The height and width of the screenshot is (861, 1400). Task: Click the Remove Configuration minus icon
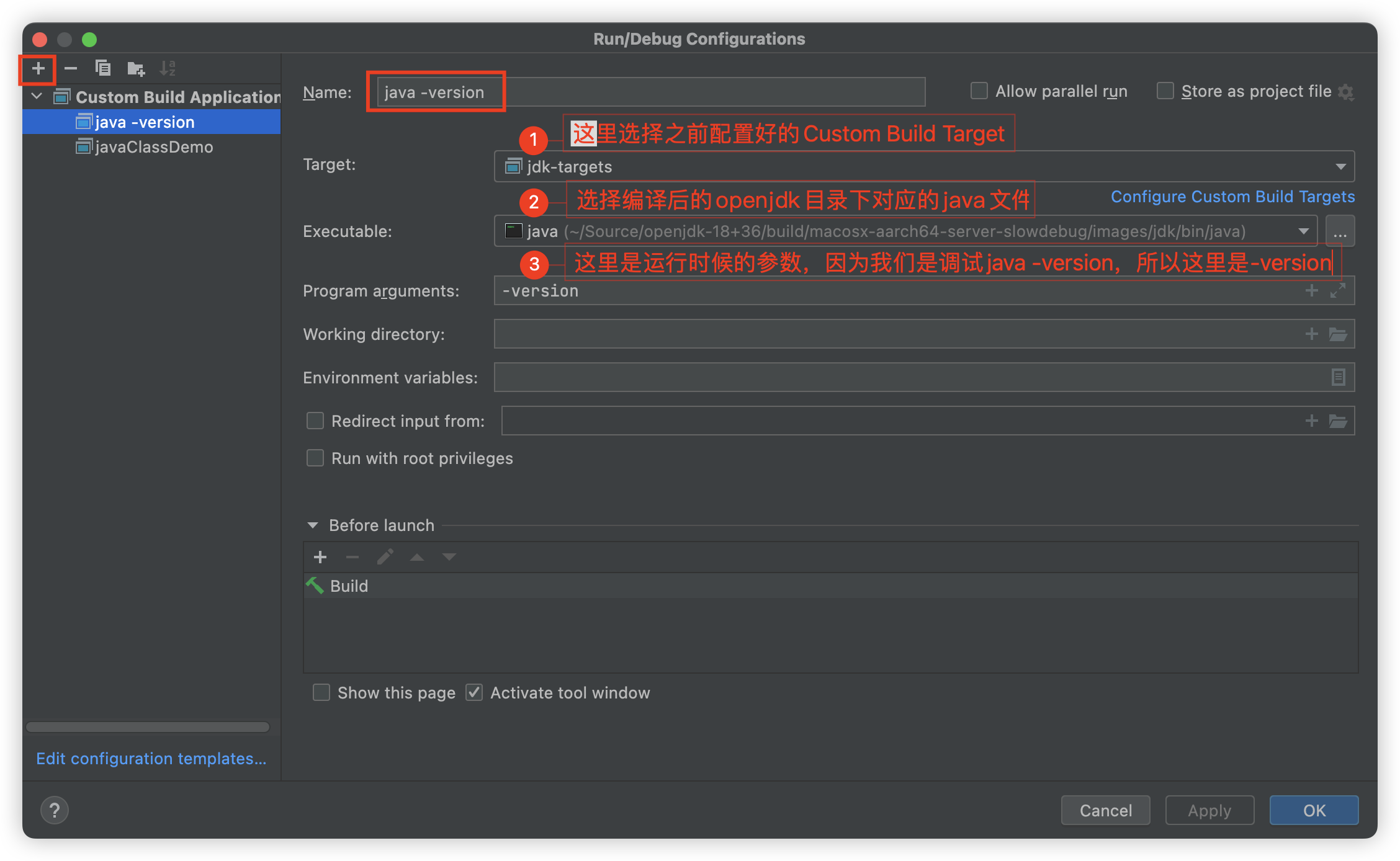pyautogui.click(x=71, y=68)
